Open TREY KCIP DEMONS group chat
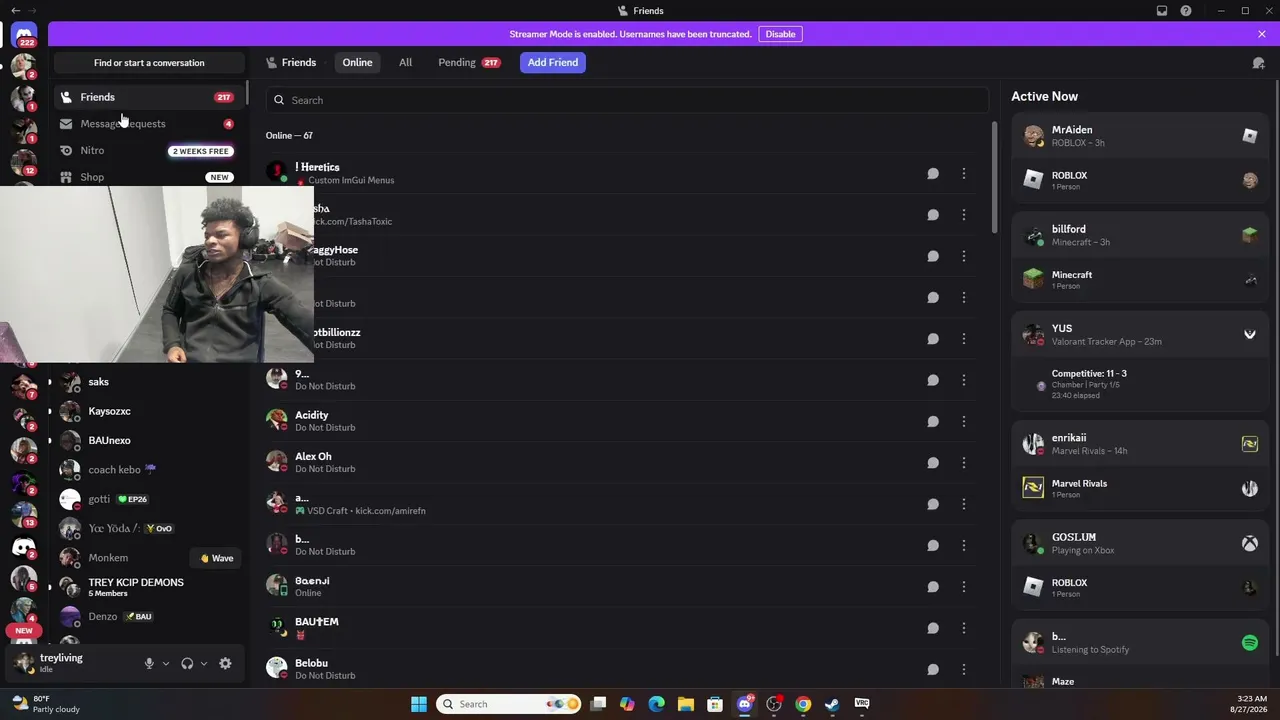This screenshot has height=720, width=1280. click(x=147, y=587)
